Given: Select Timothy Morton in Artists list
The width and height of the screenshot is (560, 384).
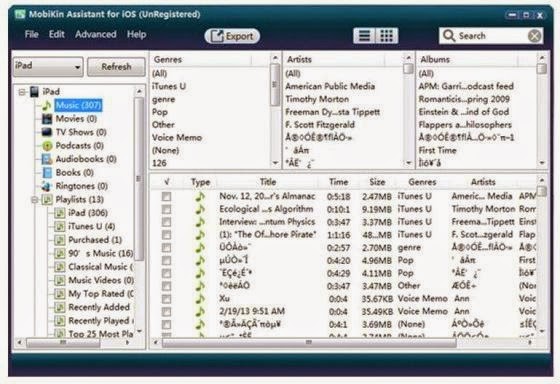Looking at the screenshot, I should click(x=317, y=99).
